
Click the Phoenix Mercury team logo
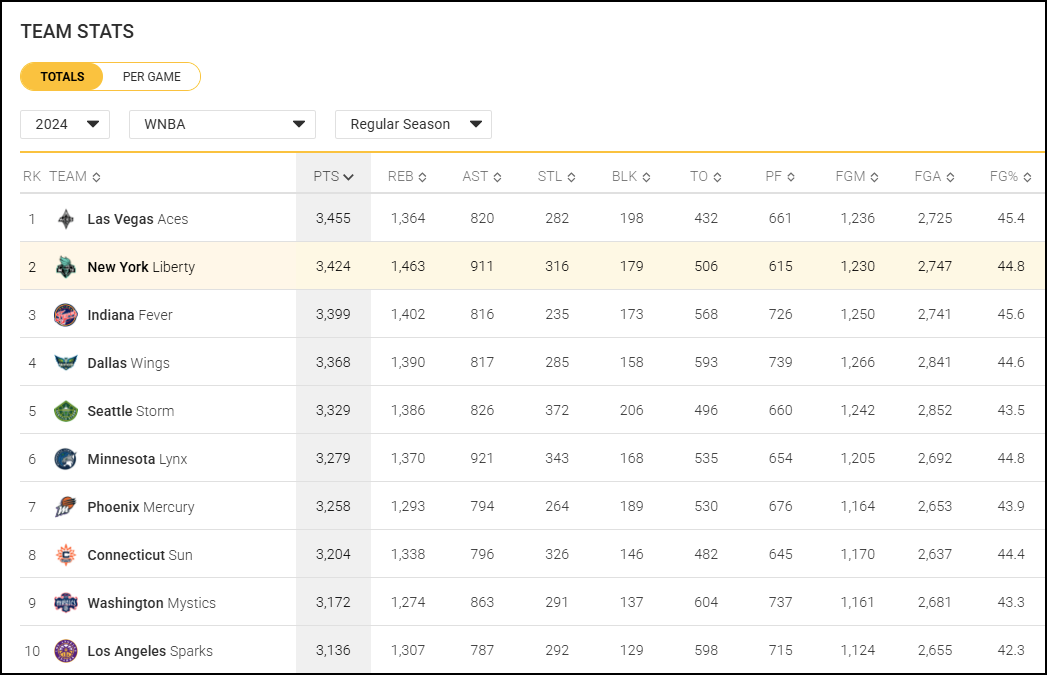point(65,507)
